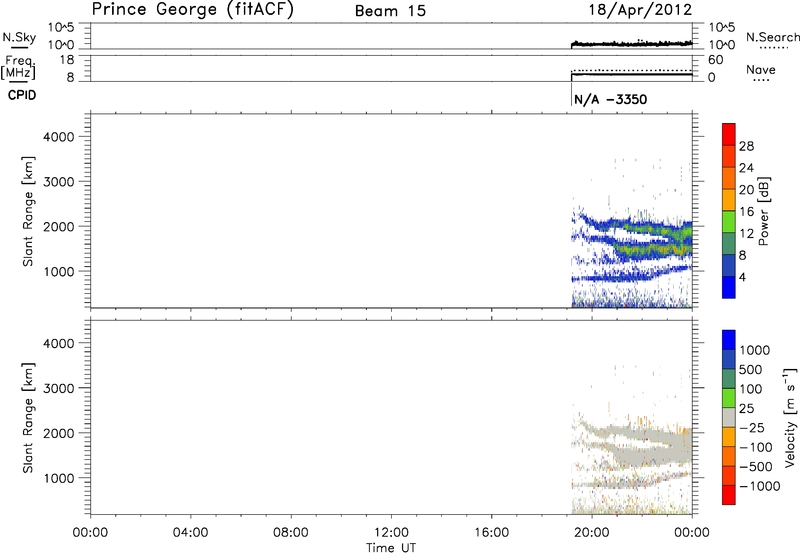Viewport: 800px width, 554px height.
Task: Click the velocity colorbar value '1000'
Action: (x=755, y=350)
